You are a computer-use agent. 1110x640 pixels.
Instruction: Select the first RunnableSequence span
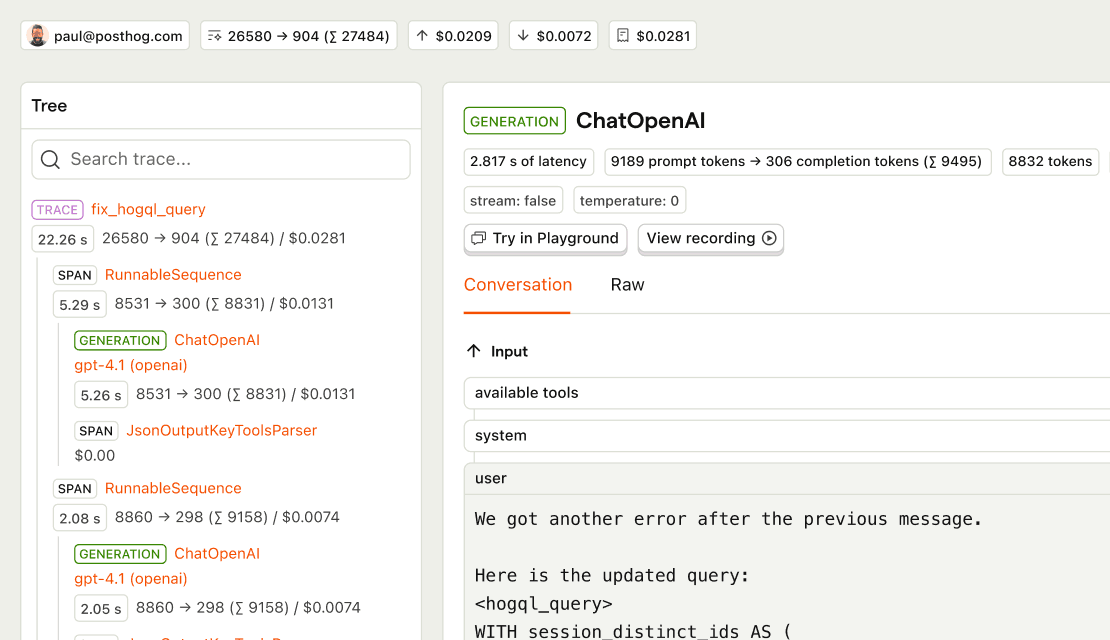173,275
